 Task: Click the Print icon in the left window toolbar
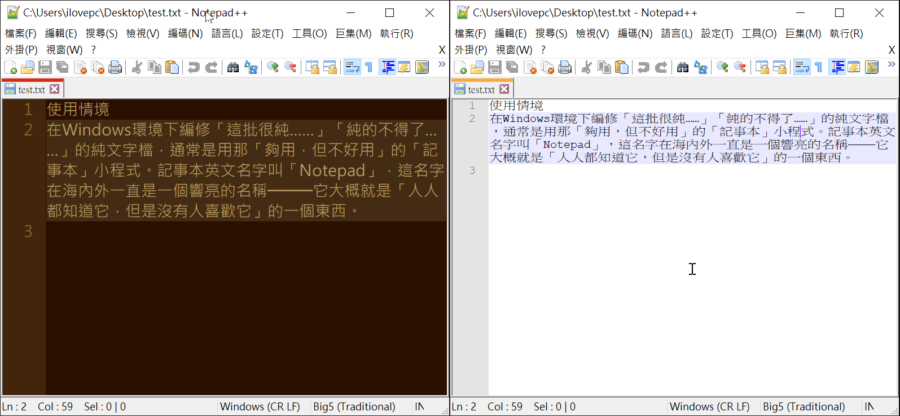click(x=115, y=68)
